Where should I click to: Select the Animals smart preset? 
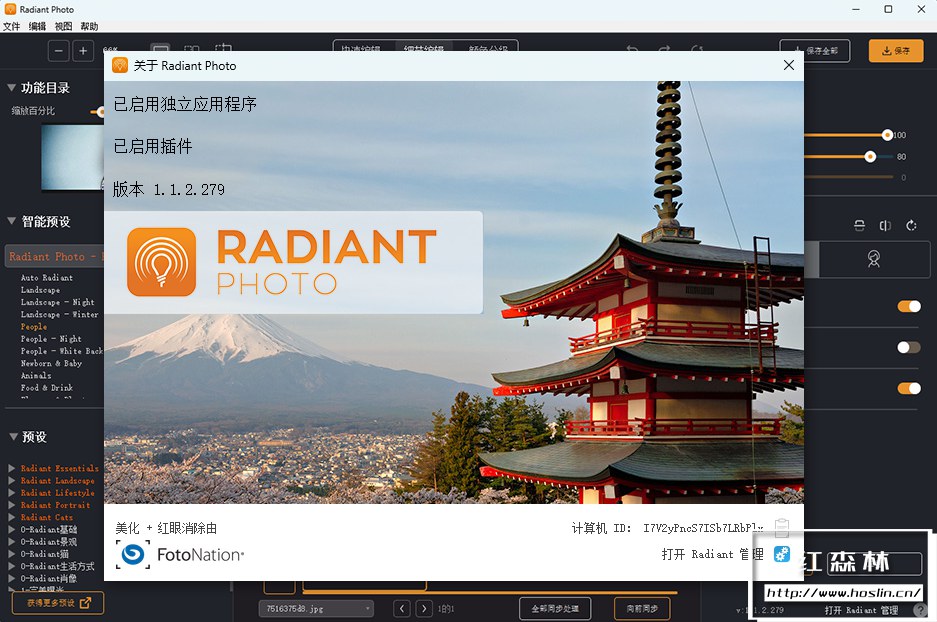click(36, 376)
